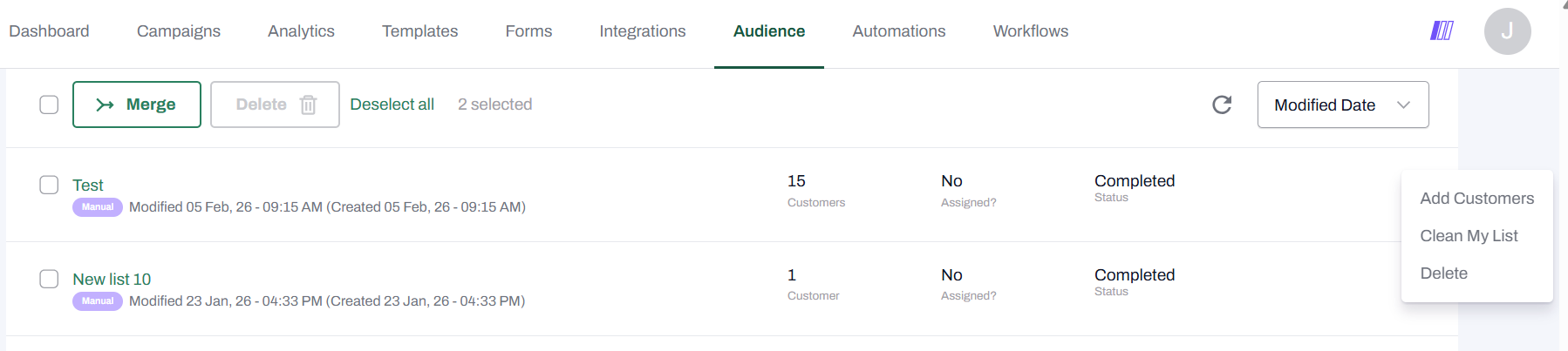This screenshot has width=1568, height=351.
Task: Click the merge arrow icon
Action: pyautogui.click(x=105, y=105)
